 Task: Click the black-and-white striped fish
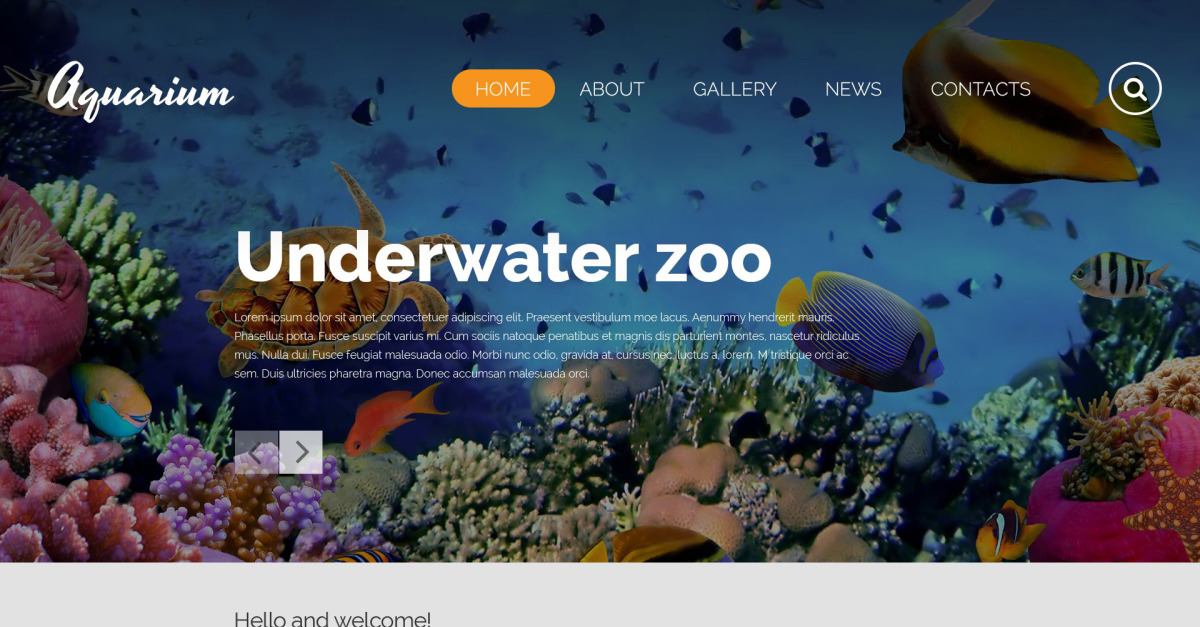1117,273
